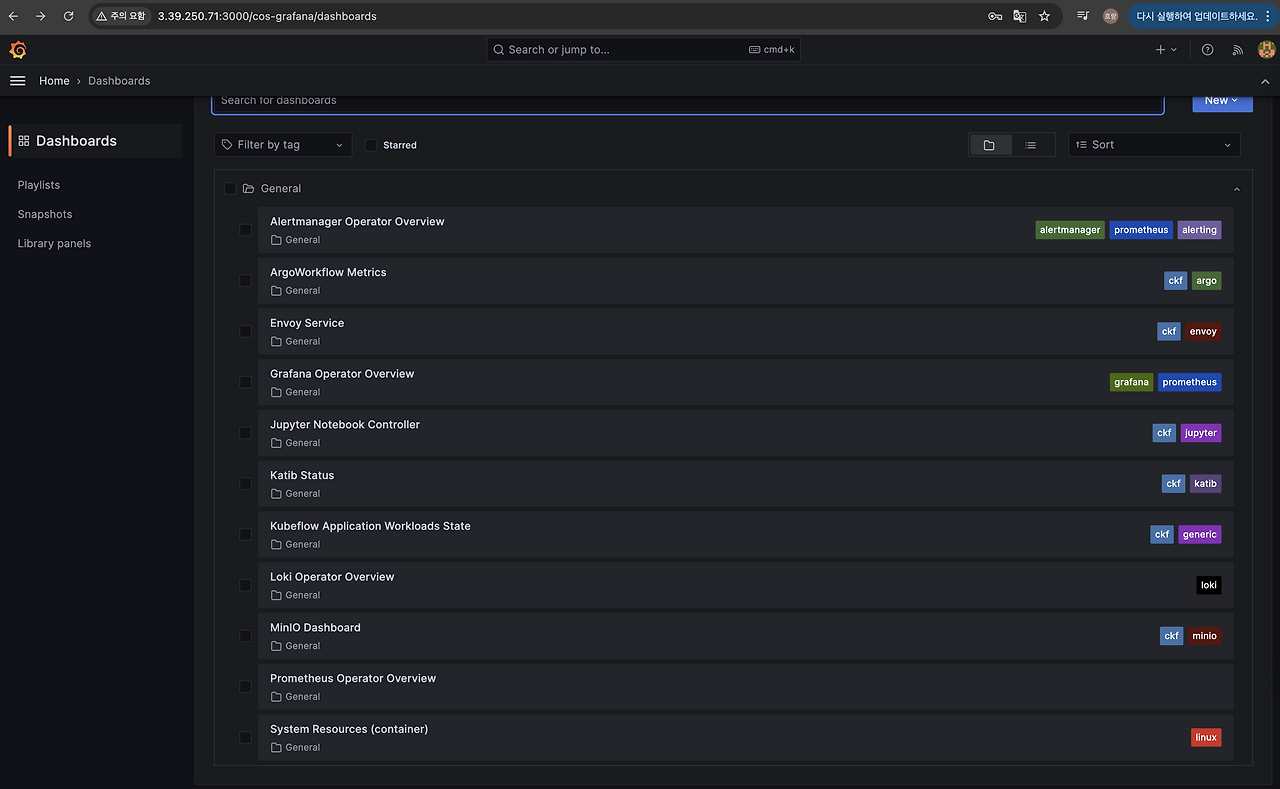Open the password key icon
1280x789 pixels.
(995, 16)
